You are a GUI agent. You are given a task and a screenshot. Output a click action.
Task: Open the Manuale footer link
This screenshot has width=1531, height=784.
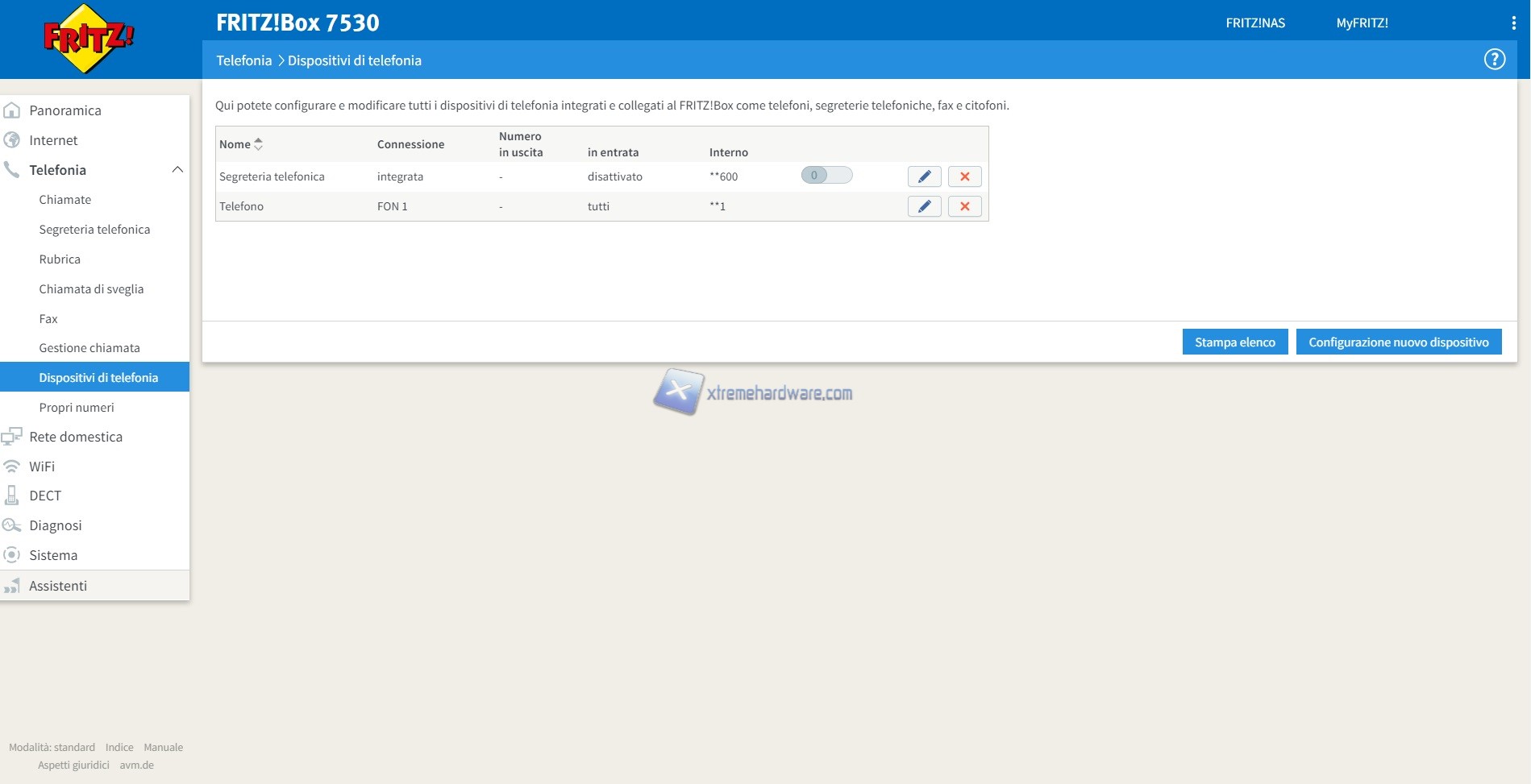click(x=163, y=748)
